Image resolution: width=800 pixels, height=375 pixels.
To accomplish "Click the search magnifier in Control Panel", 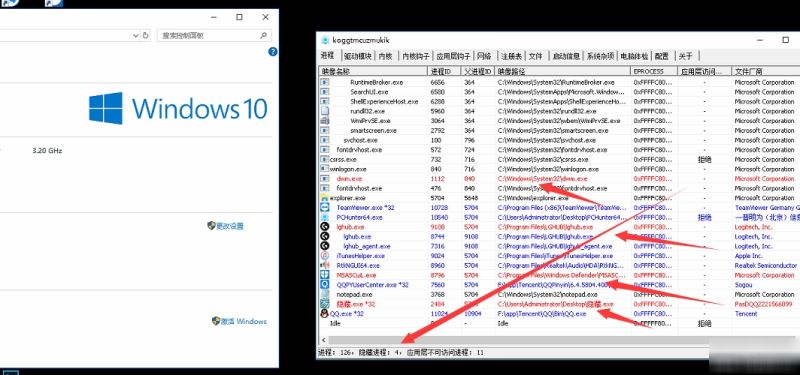I will [x=263, y=36].
